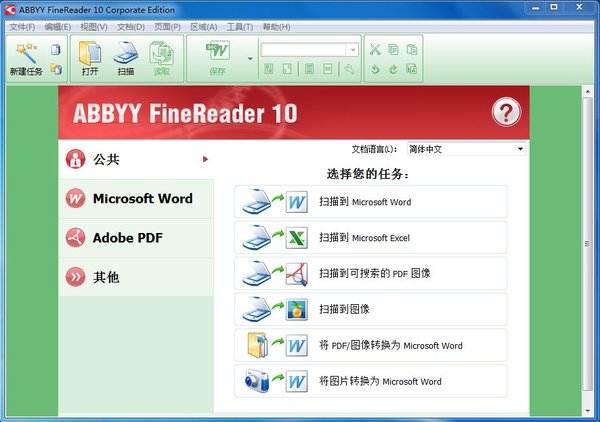600x422 pixels.
Task: Click the 打开 folder icon in toolbar
Action: pyautogui.click(x=90, y=53)
